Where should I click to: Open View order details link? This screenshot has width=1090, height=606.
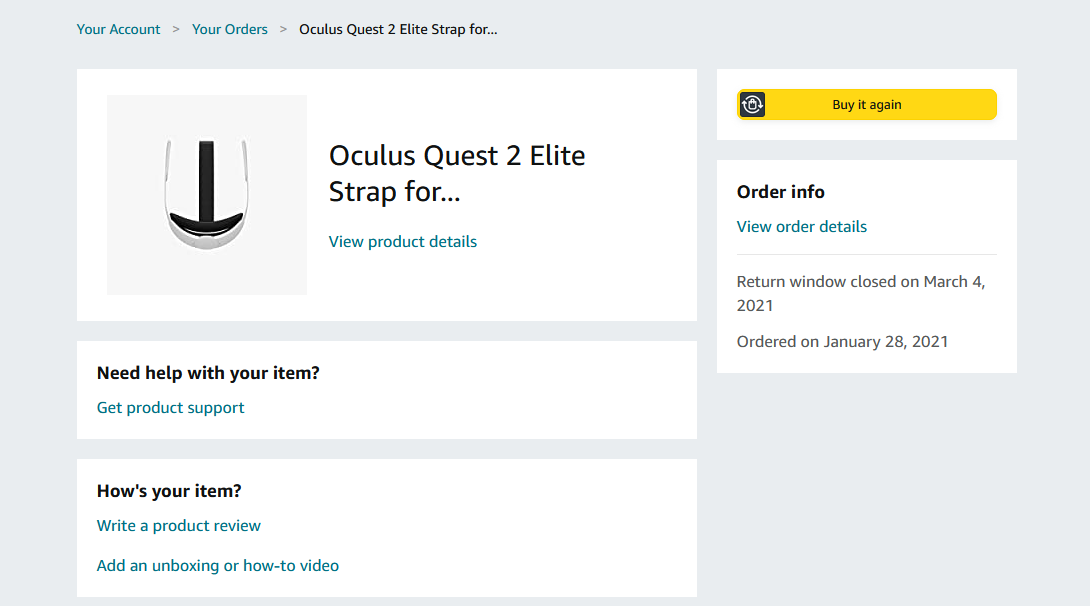802,227
